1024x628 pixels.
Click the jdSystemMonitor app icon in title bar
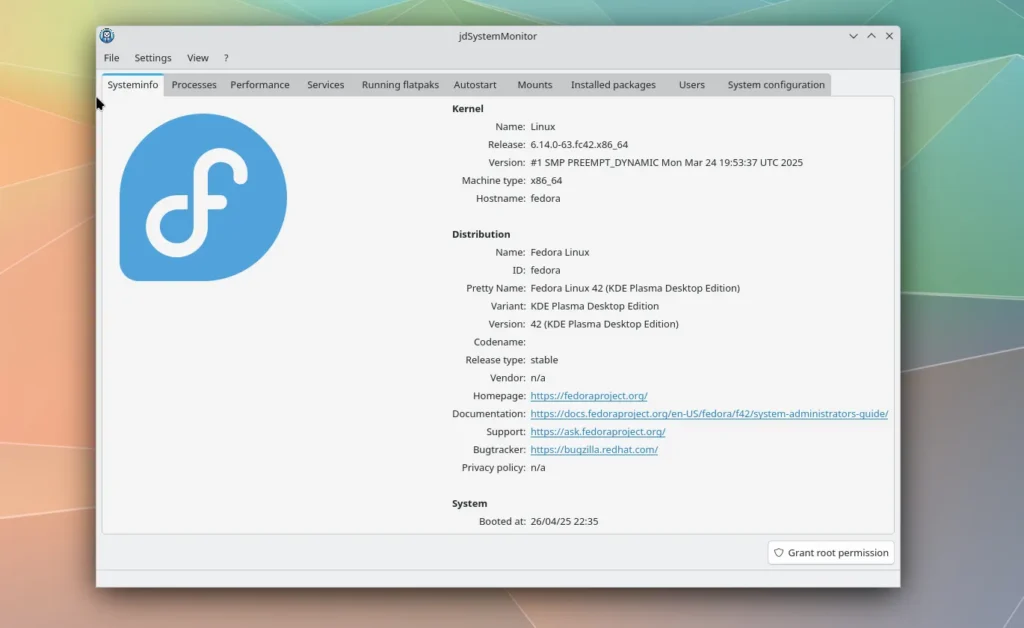[107, 36]
